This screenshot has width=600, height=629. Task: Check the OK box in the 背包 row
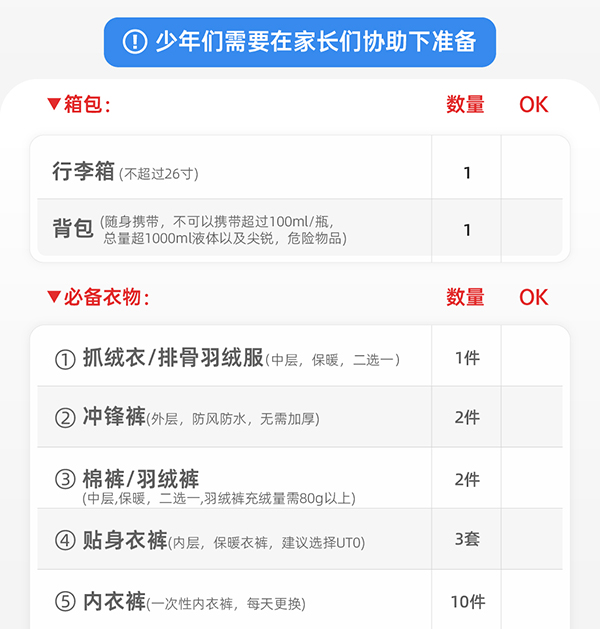534,229
